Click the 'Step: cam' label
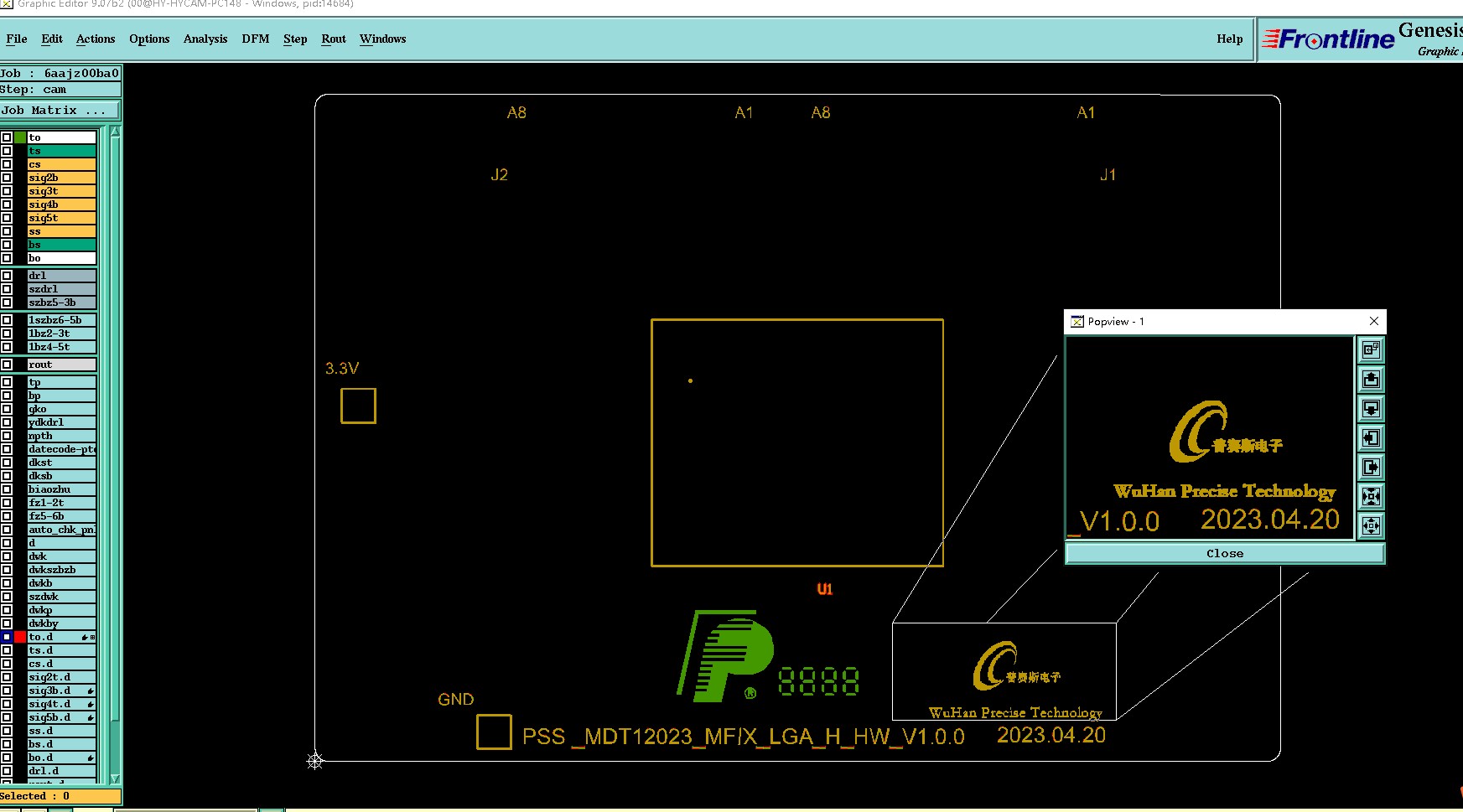 (x=60, y=89)
